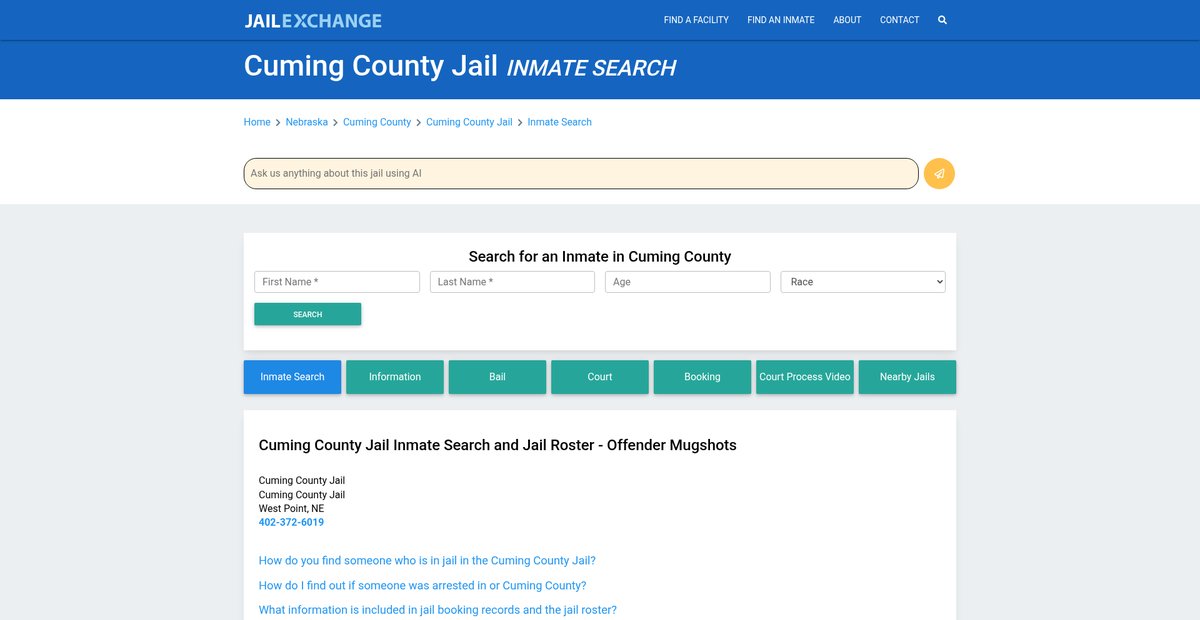1200x620 pixels.
Task: Submit AI question with paper plane icon
Action: tap(939, 173)
